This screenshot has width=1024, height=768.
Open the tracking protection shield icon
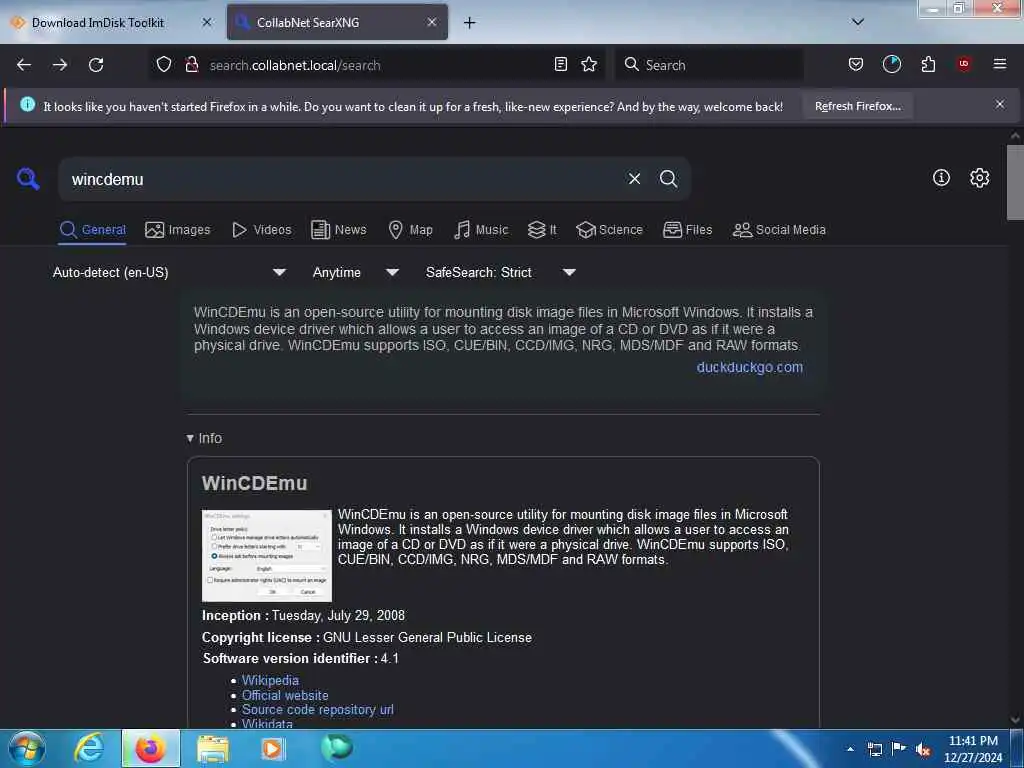pos(164,65)
